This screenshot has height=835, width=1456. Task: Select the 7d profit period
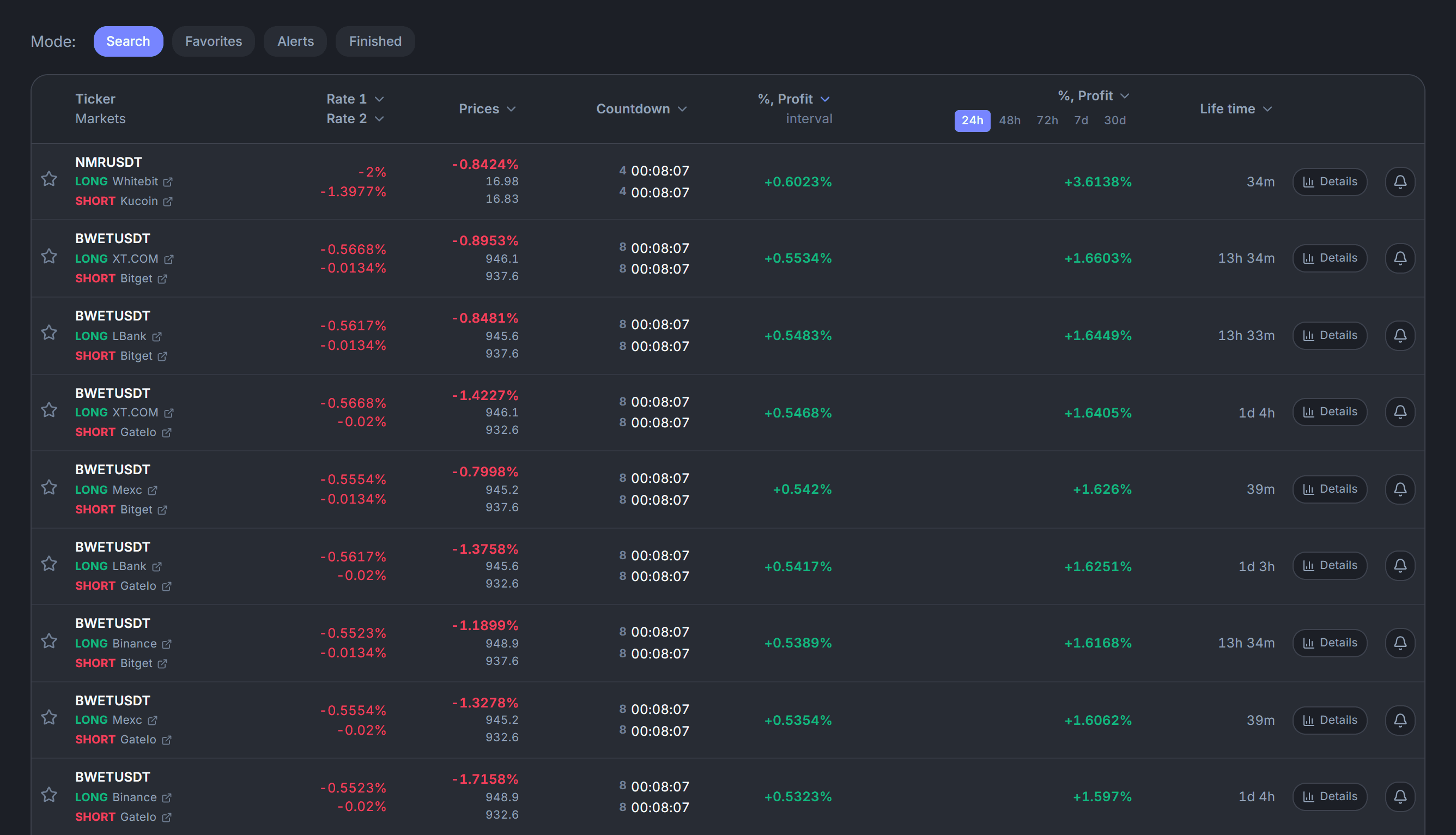click(1081, 120)
